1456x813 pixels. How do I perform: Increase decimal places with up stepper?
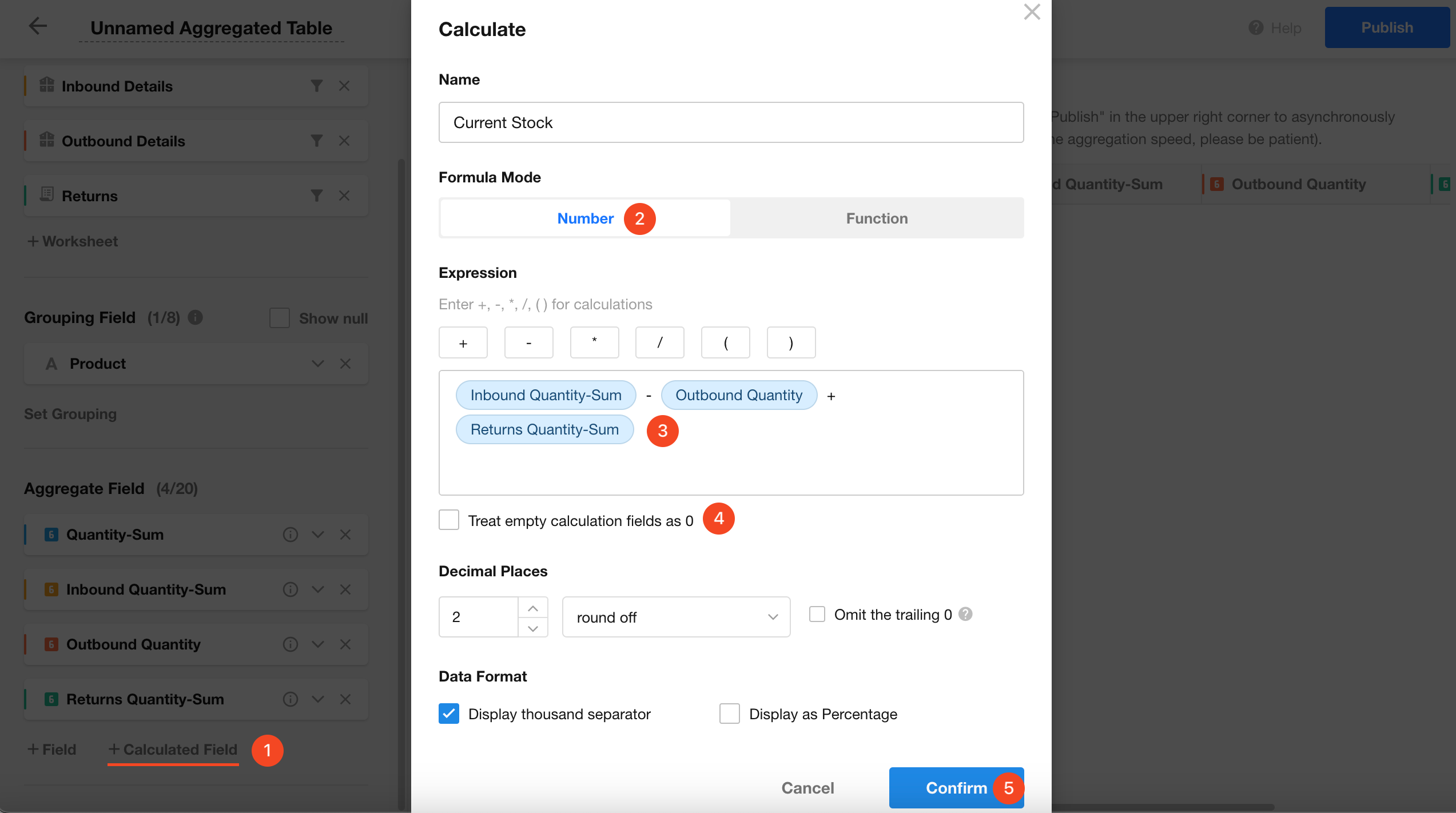point(533,608)
